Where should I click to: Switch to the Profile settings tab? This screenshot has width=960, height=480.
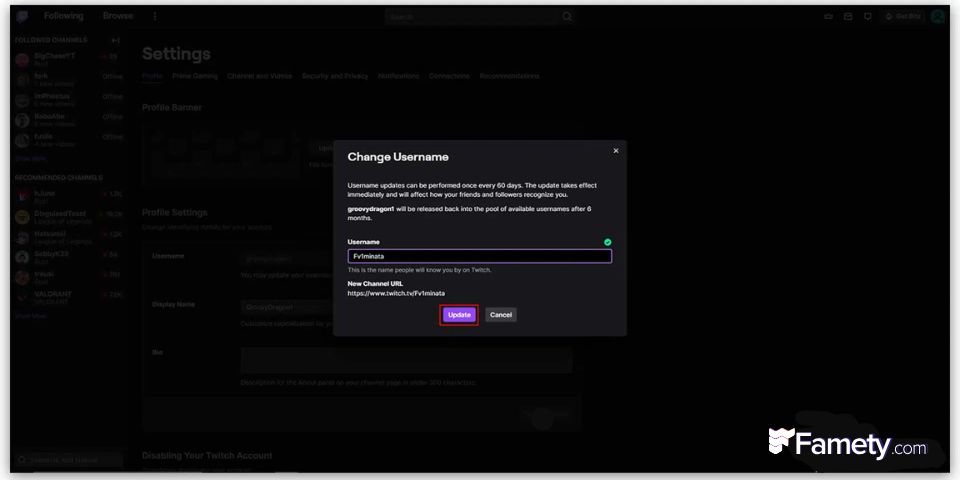click(152, 76)
